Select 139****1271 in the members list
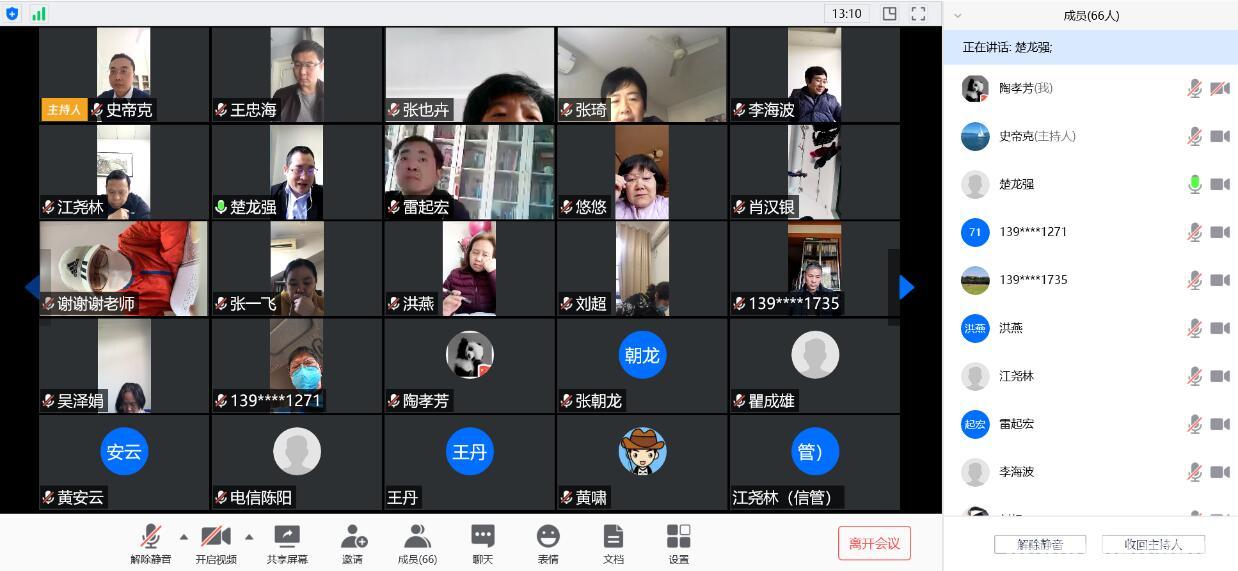Image resolution: width=1238 pixels, height=571 pixels. point(1032,232)
